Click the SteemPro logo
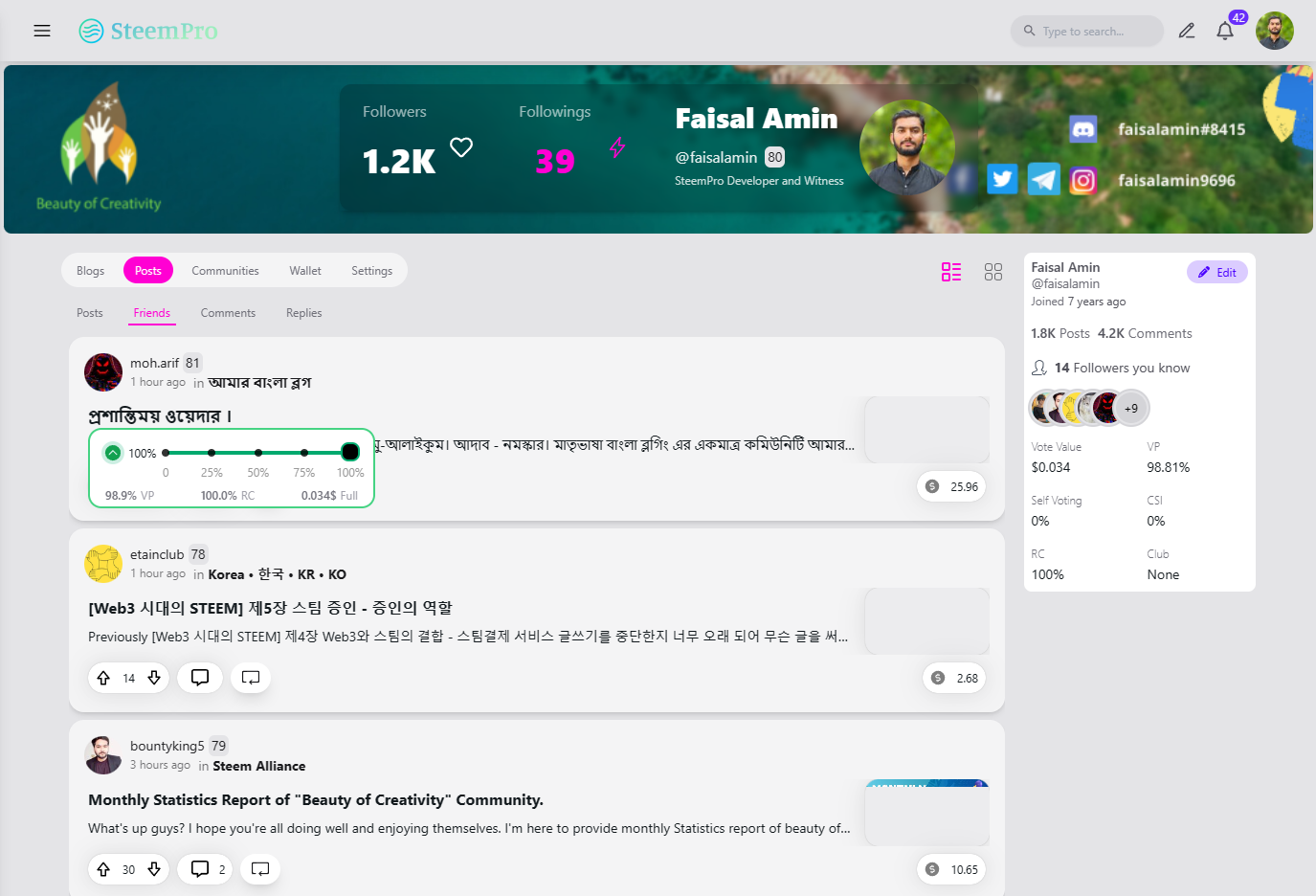This screenshot has width=1316, height=896. [x=148, y=31]
